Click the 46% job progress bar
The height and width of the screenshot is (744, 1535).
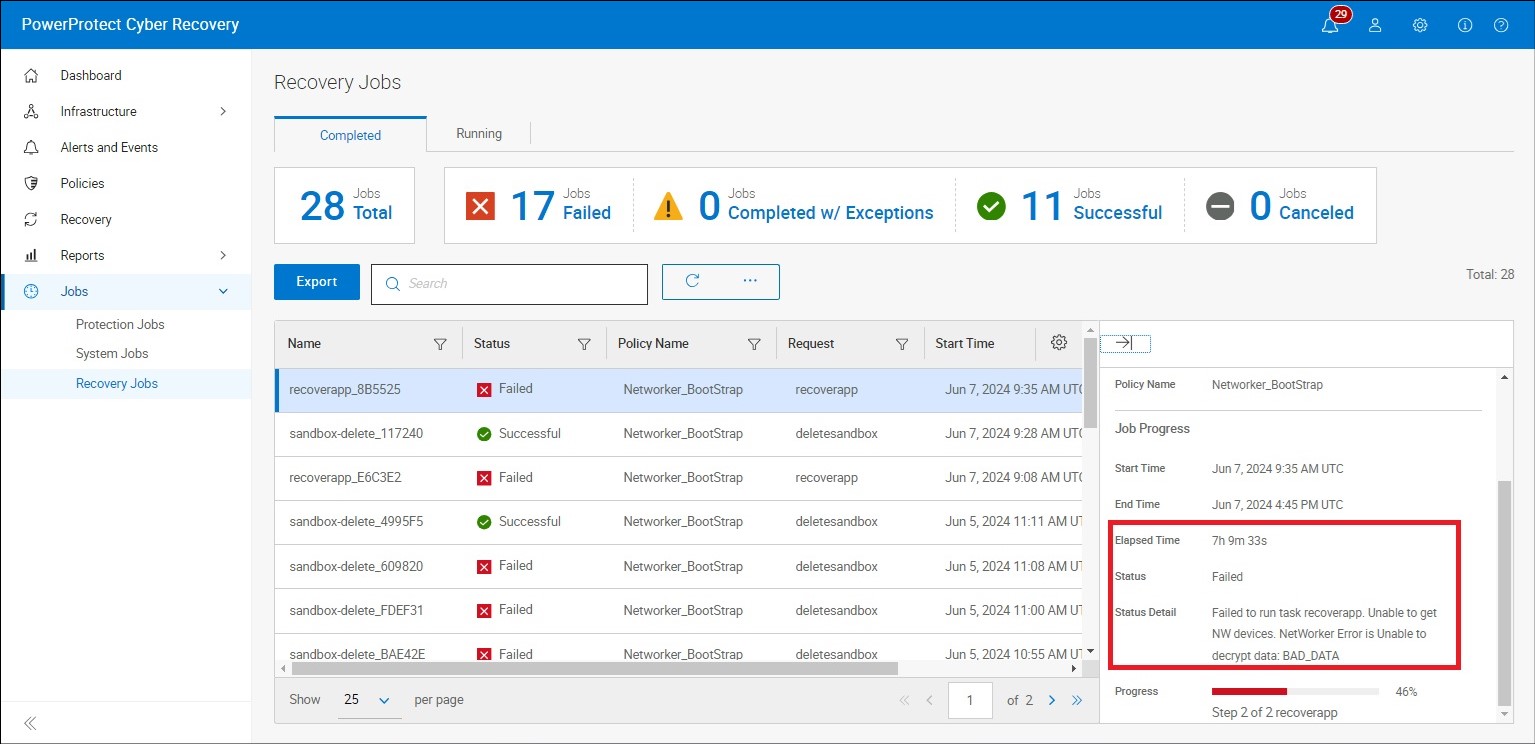(1296, 691)
